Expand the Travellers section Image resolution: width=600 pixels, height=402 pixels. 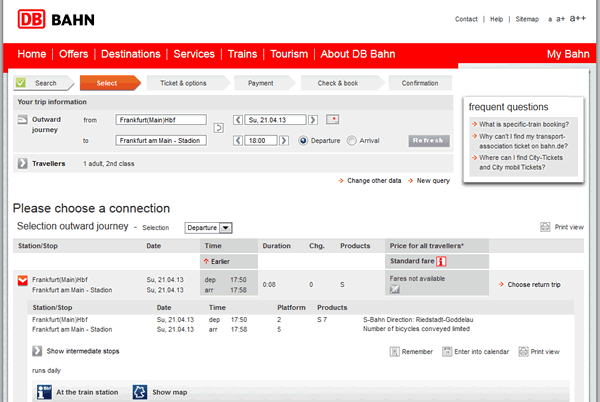(x=23, y=163)
